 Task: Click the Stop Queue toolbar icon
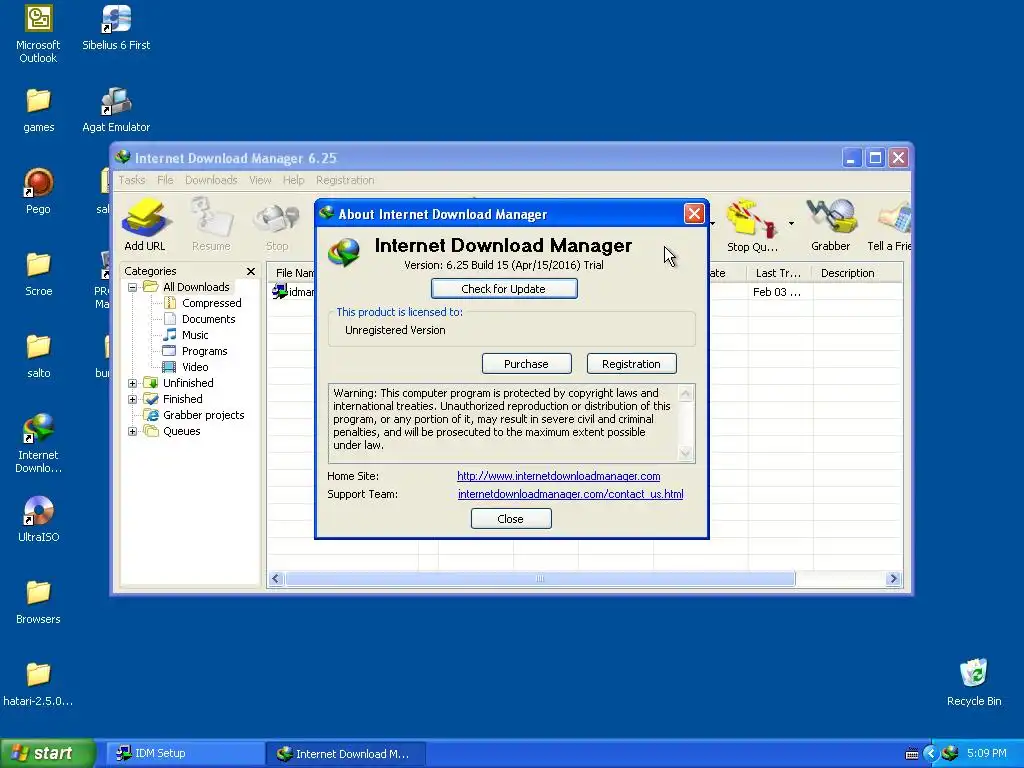pyautogui.click(x=751, y=225)
